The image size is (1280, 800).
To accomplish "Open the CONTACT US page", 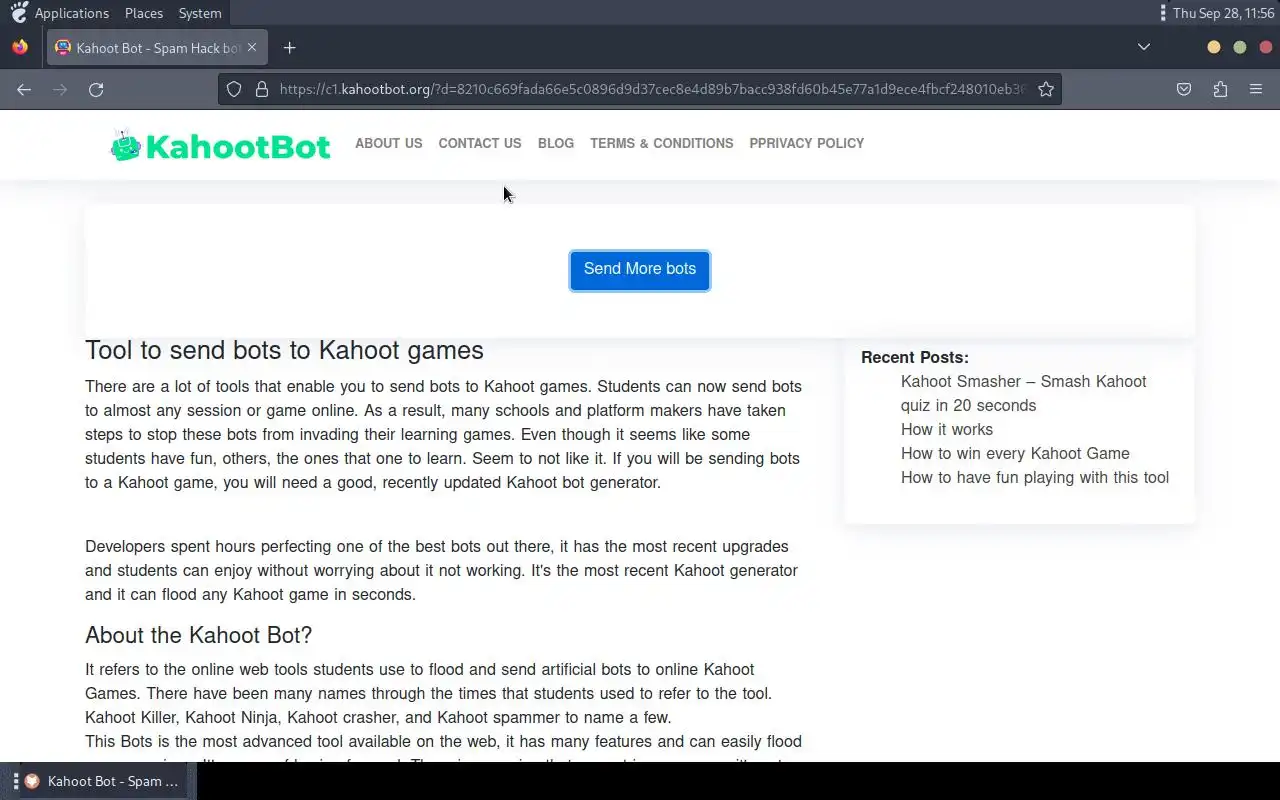I will [480, 143].
